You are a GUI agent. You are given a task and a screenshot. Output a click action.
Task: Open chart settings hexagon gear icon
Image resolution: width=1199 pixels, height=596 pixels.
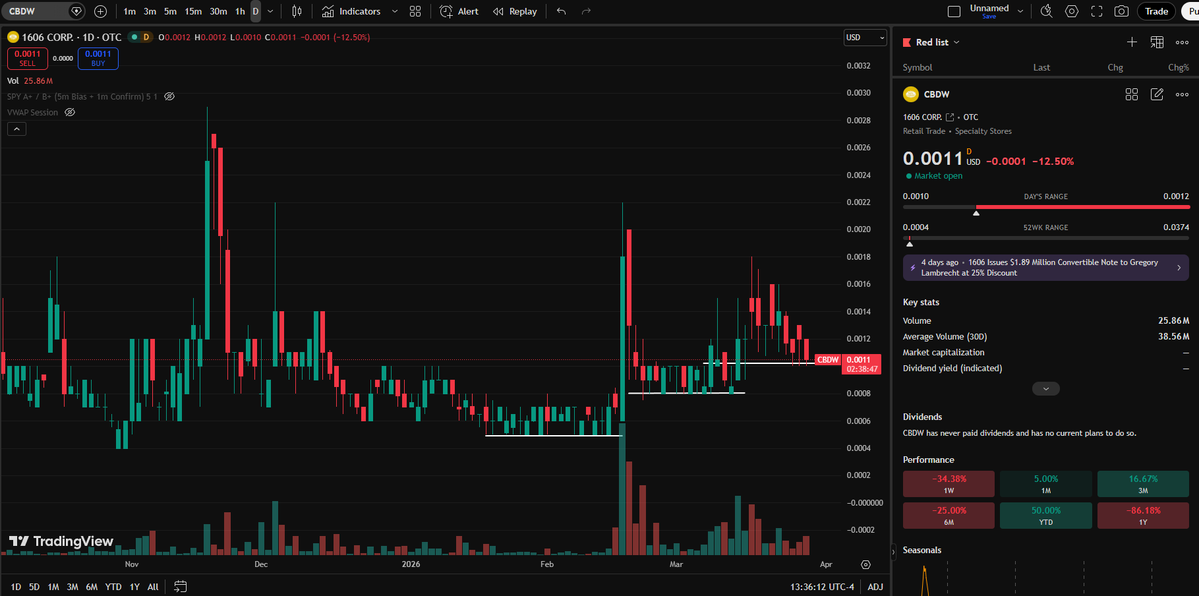coord(1071,11)
